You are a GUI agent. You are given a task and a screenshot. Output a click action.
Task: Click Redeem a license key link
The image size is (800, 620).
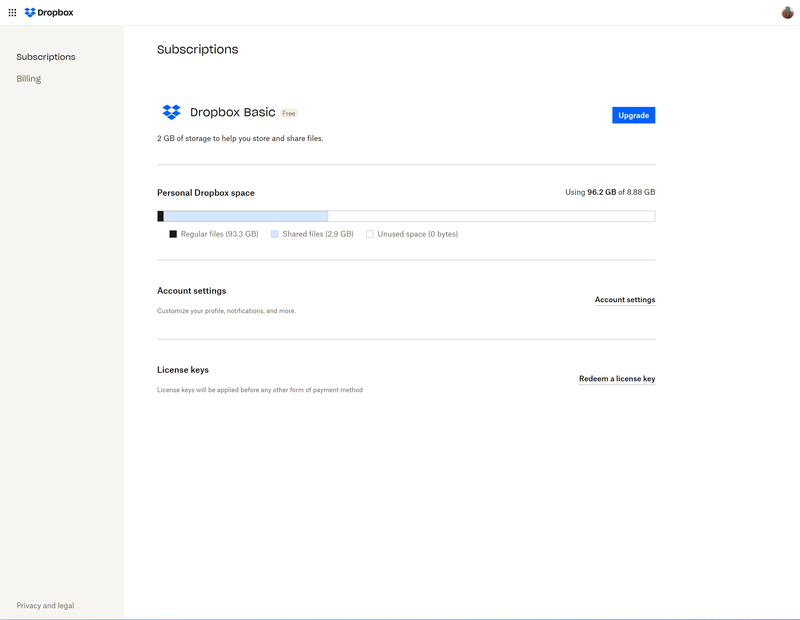[617, 379]
